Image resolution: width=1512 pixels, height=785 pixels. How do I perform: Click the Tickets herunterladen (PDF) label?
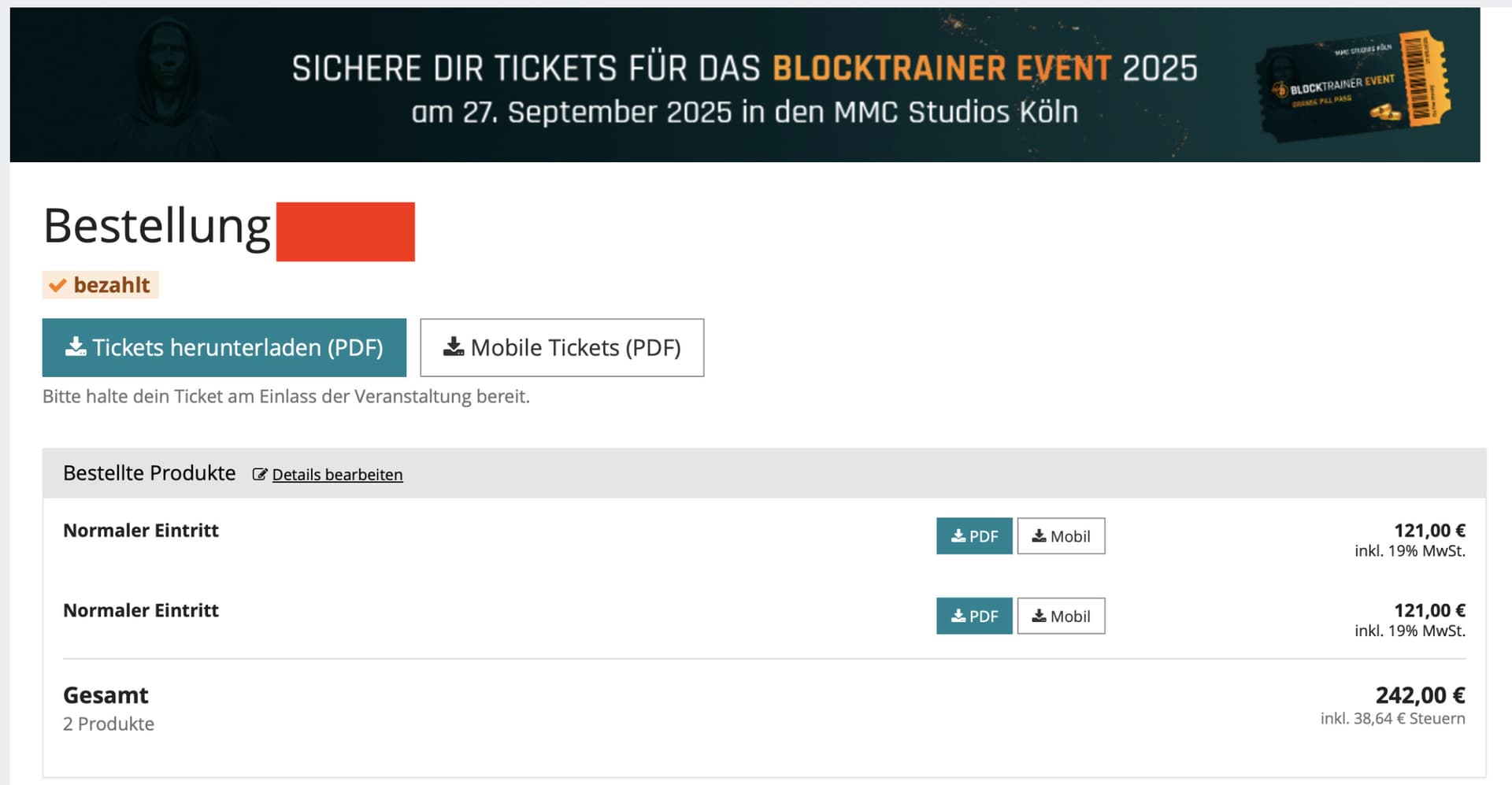click(237, 347)
